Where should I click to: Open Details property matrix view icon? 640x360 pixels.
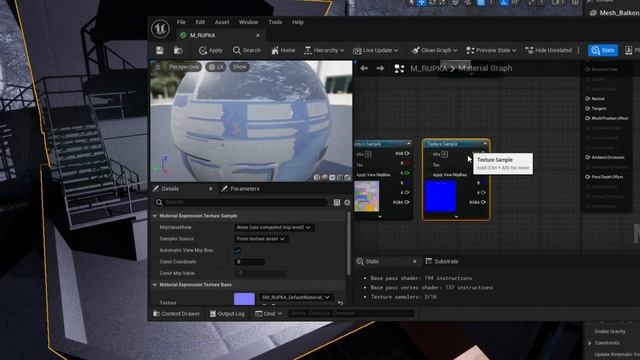pos(337,202)
